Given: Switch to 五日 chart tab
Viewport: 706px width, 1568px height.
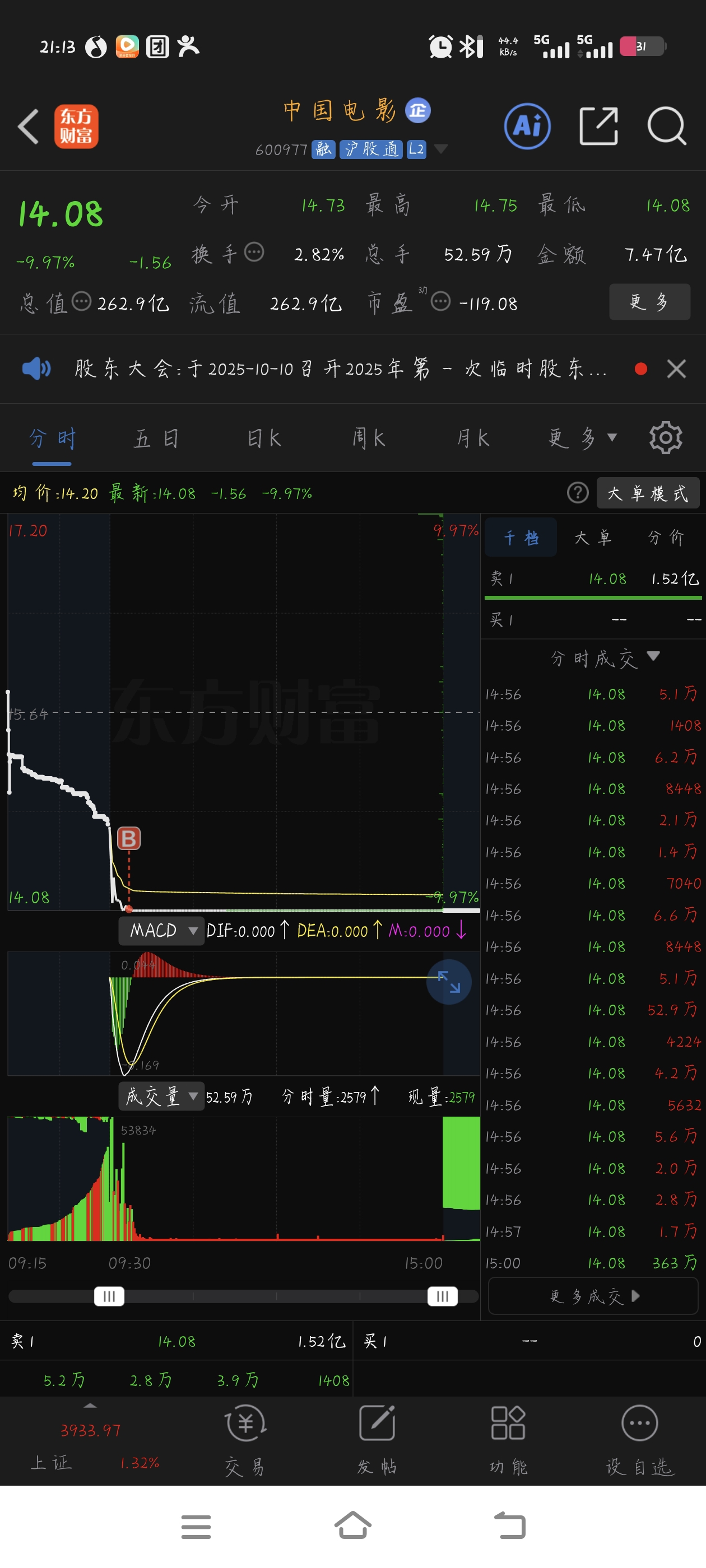Looking at the screenshot, I should click(156, 438).
